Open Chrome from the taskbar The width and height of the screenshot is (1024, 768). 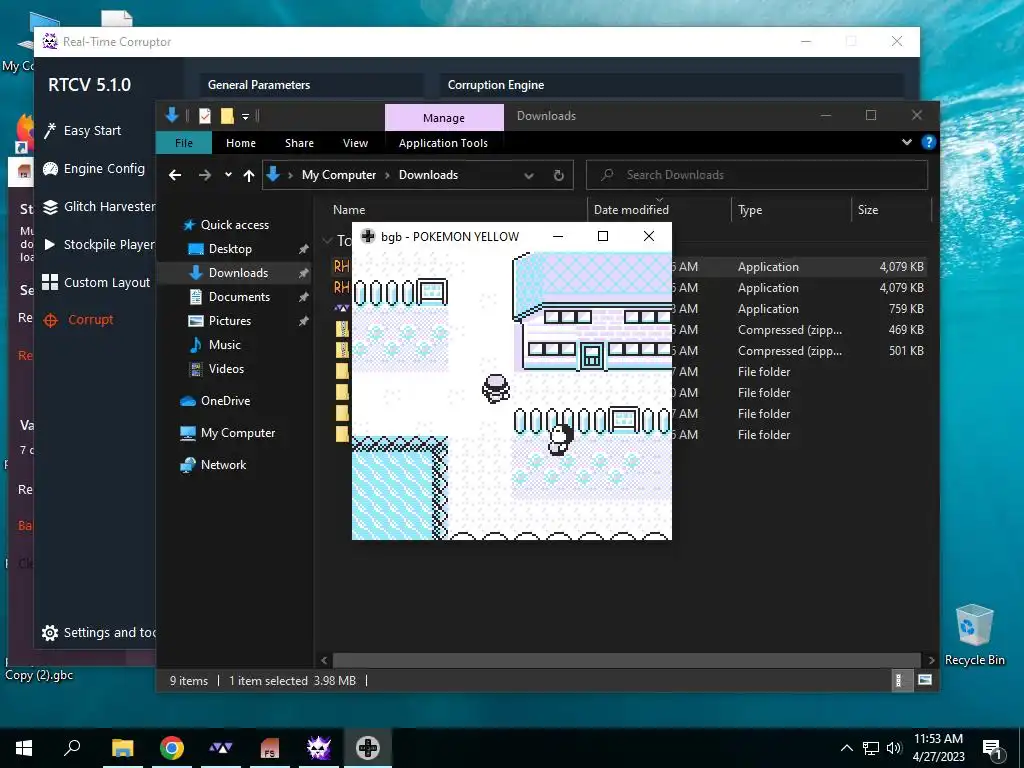172,748
